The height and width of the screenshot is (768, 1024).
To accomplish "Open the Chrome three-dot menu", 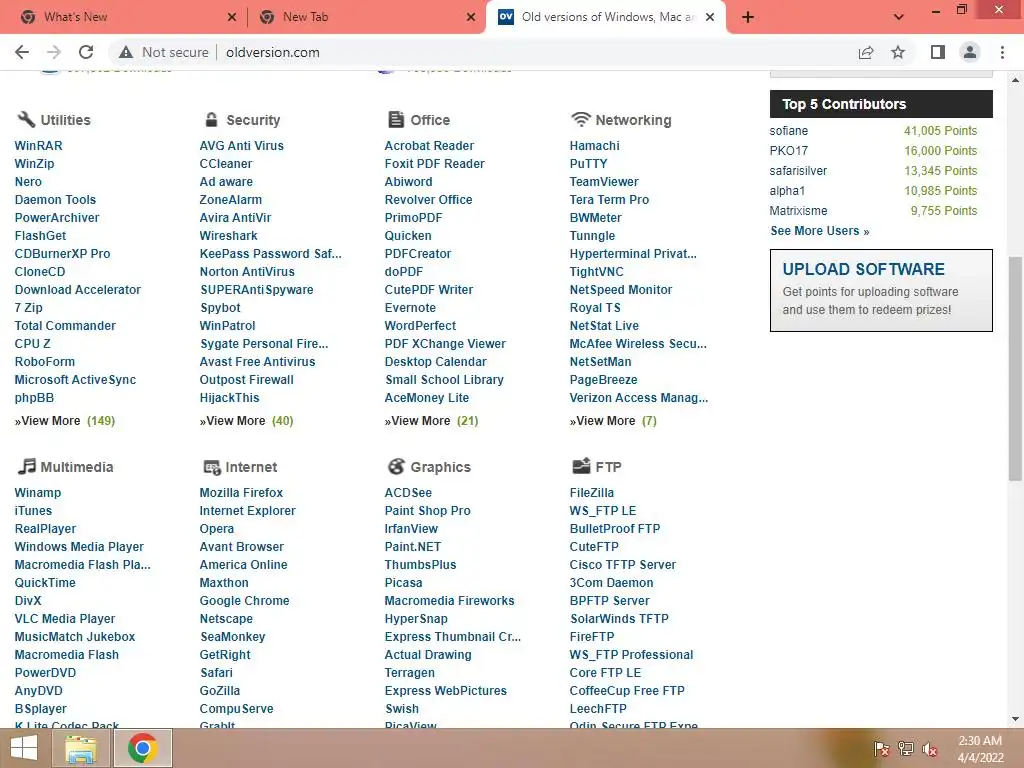I will (x=1002, y=52).
